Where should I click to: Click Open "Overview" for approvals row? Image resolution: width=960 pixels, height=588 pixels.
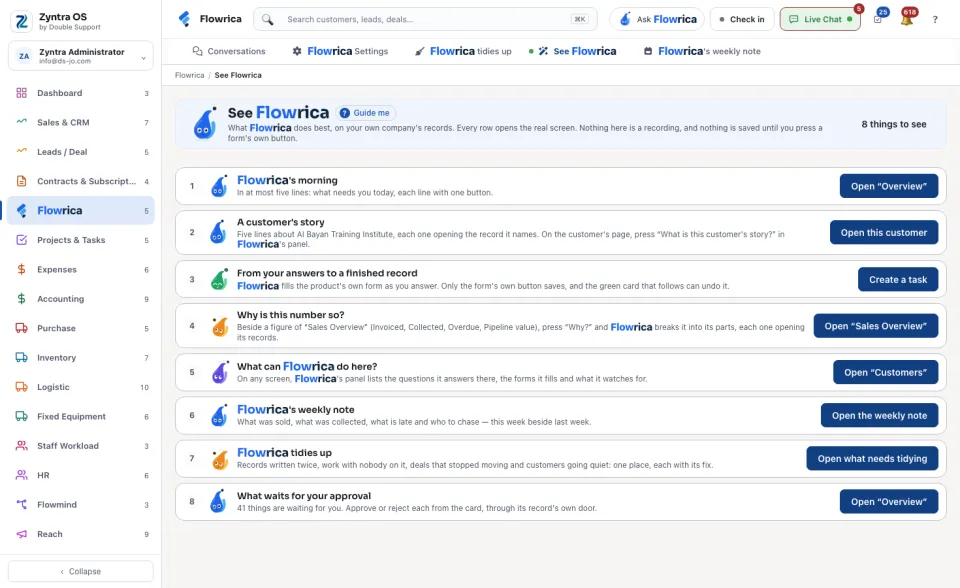coord(888,502)
